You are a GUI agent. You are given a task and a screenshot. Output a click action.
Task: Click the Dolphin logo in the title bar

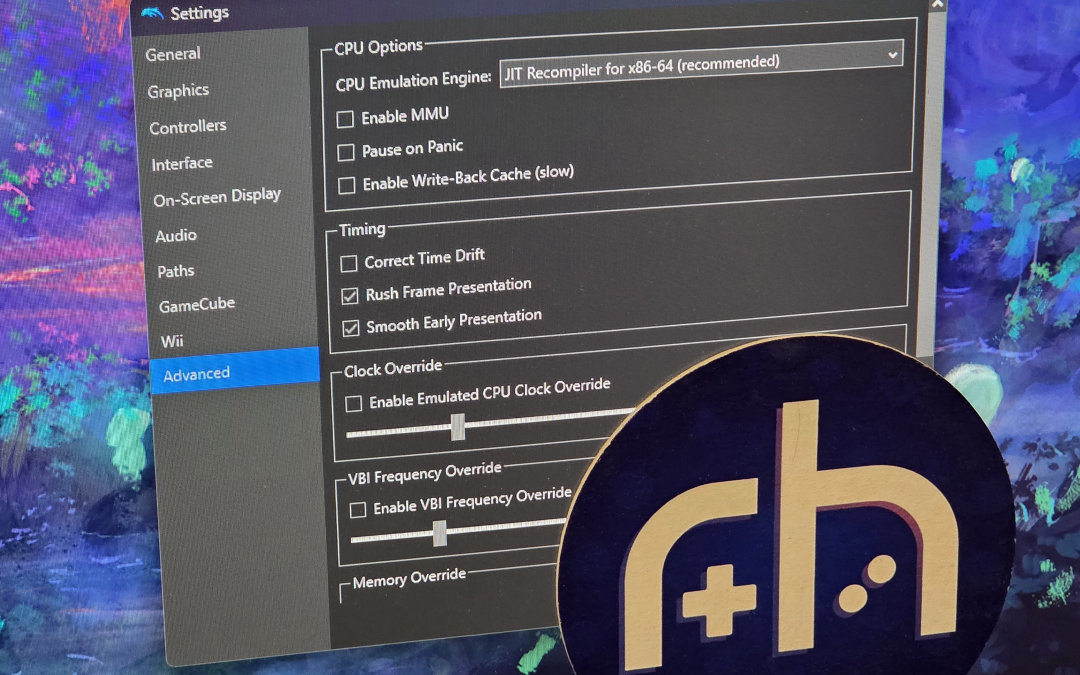[x=151, y=12]
